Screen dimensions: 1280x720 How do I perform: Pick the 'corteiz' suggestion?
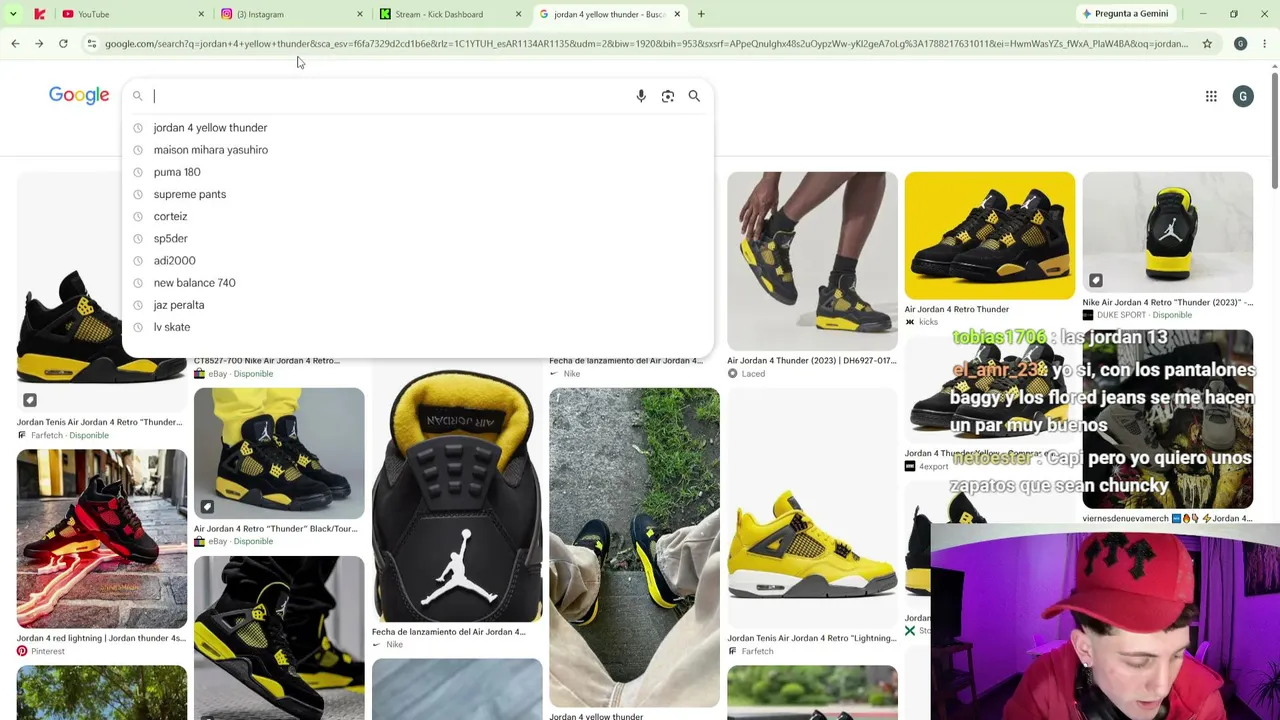(418, 216)
